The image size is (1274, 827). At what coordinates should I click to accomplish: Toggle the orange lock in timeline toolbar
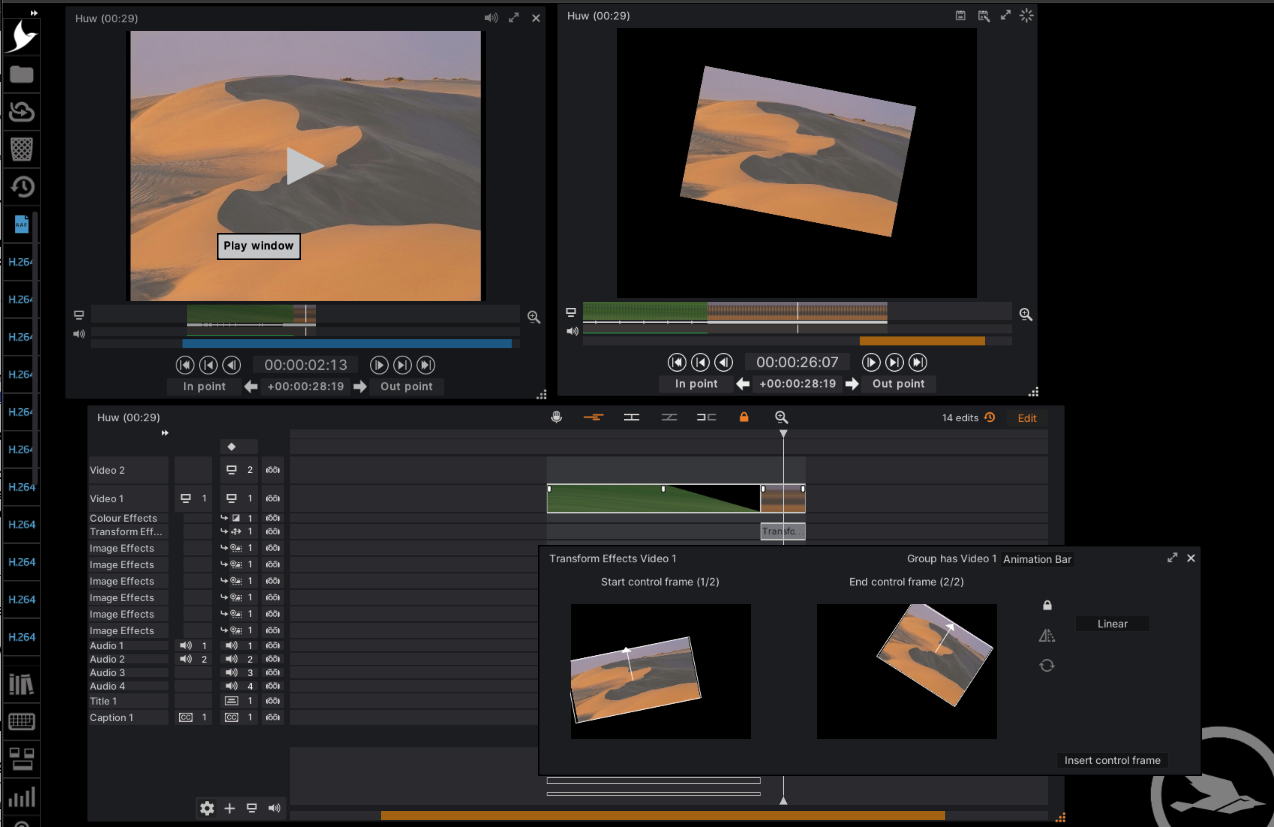743,417
